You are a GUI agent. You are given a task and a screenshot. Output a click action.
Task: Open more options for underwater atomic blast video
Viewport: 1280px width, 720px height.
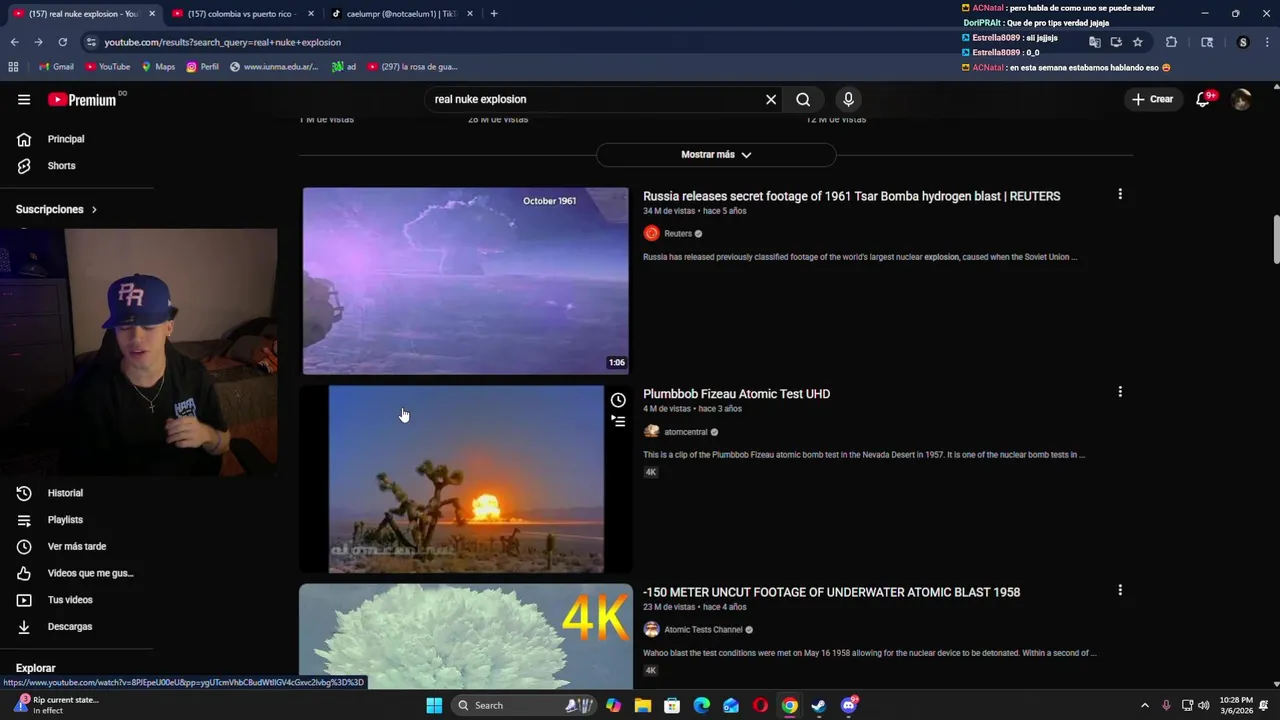coord(1120,590)
